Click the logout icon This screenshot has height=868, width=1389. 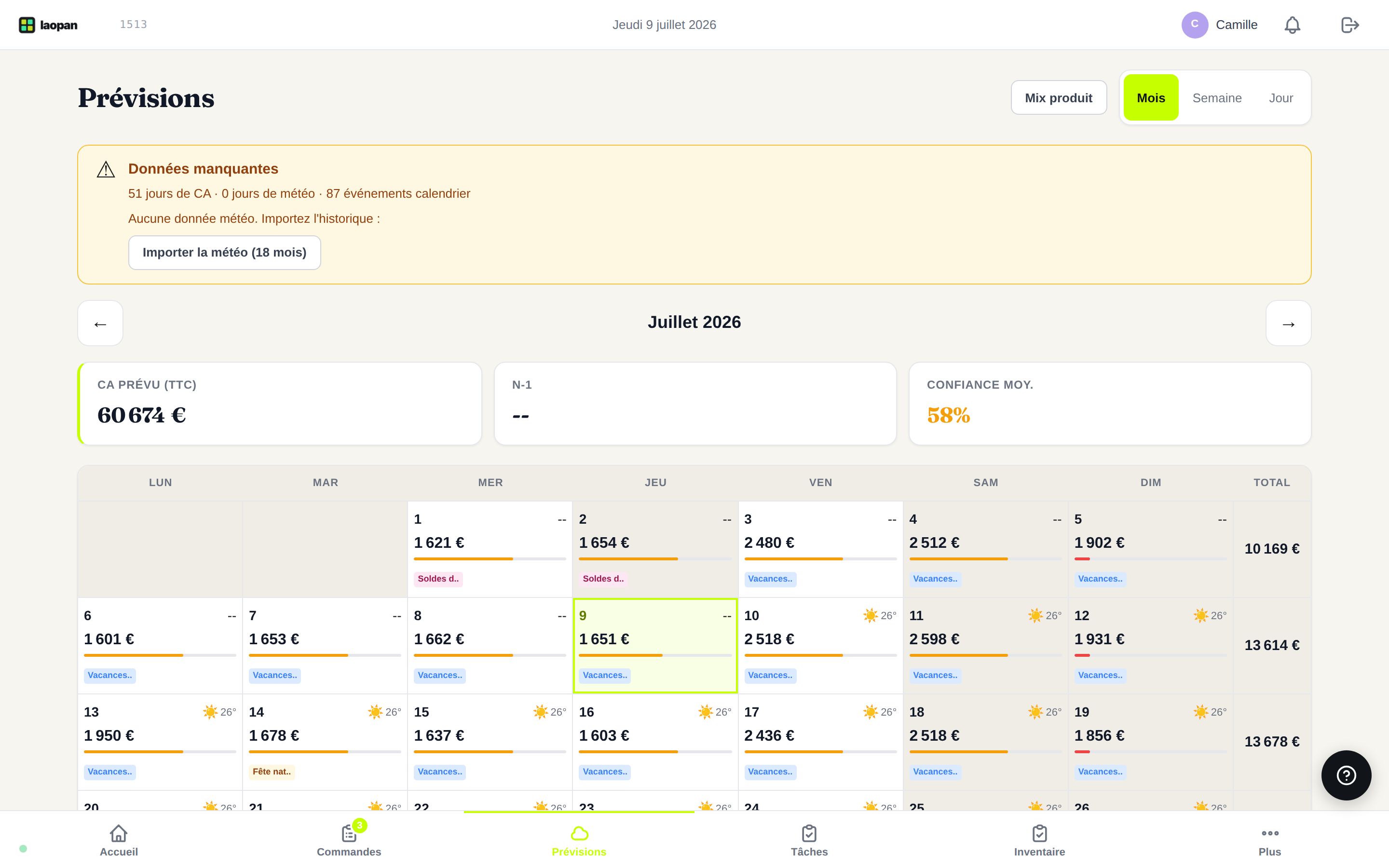[x=1349, y=25]
